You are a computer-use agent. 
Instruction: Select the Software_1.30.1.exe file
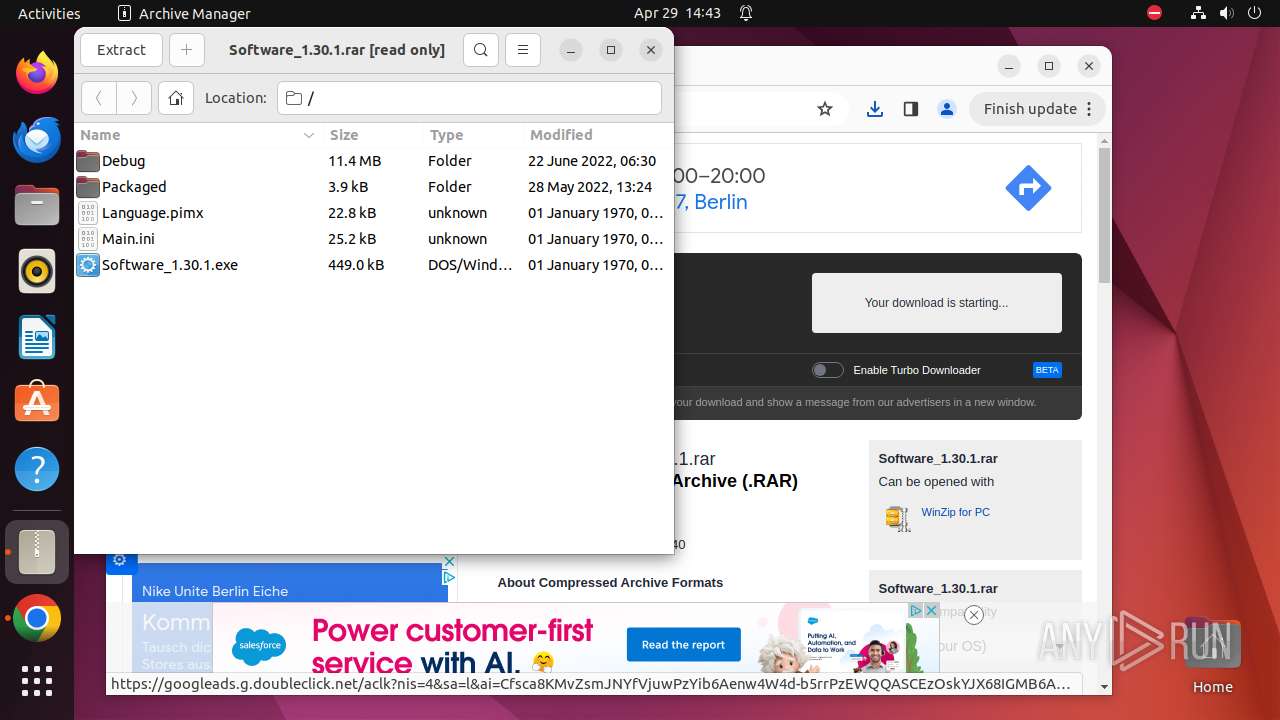point(373,265)
